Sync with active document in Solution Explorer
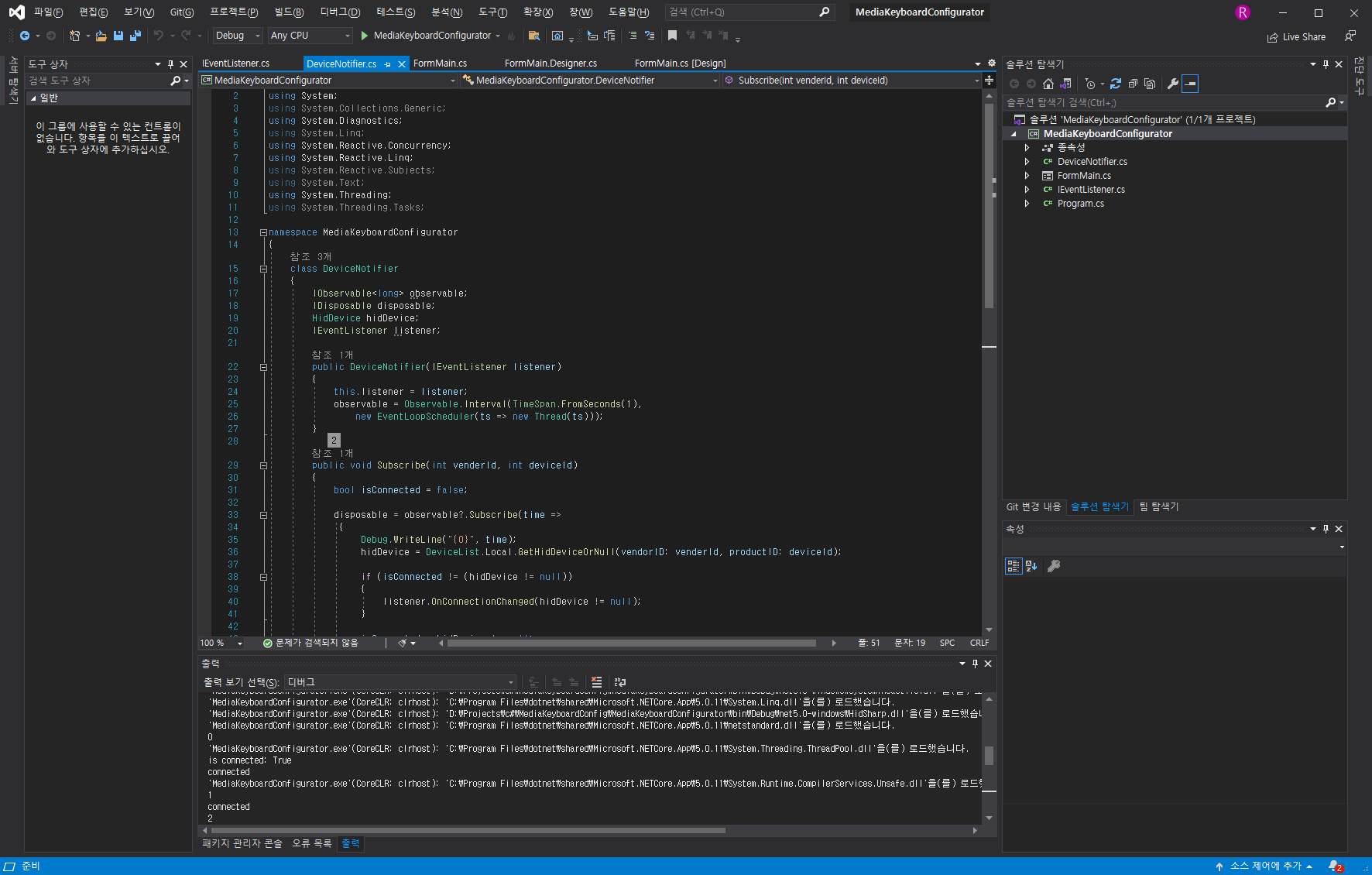This screenshot has height=875, width=1372. click(x=1116, y=84)
